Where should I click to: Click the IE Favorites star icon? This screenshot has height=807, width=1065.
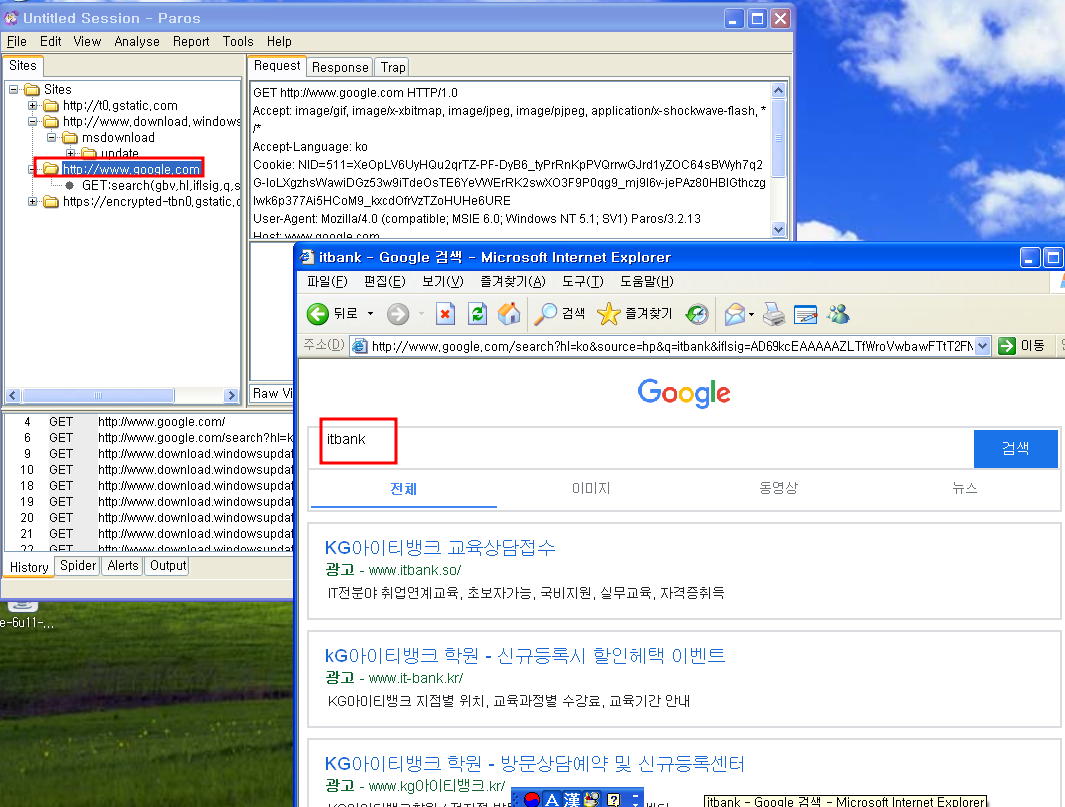609,314
